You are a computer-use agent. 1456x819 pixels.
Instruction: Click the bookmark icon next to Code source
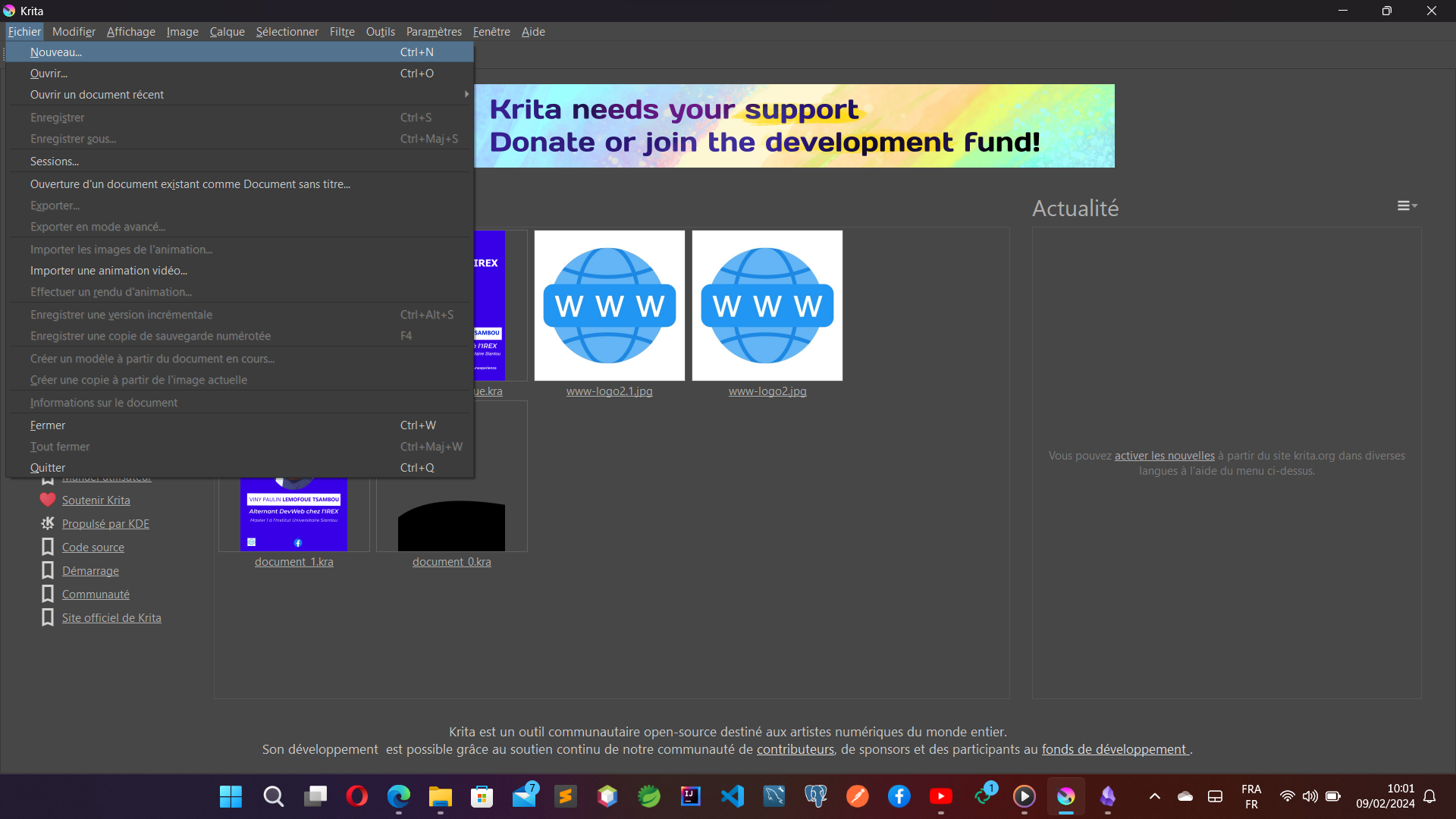click(48, 547)
